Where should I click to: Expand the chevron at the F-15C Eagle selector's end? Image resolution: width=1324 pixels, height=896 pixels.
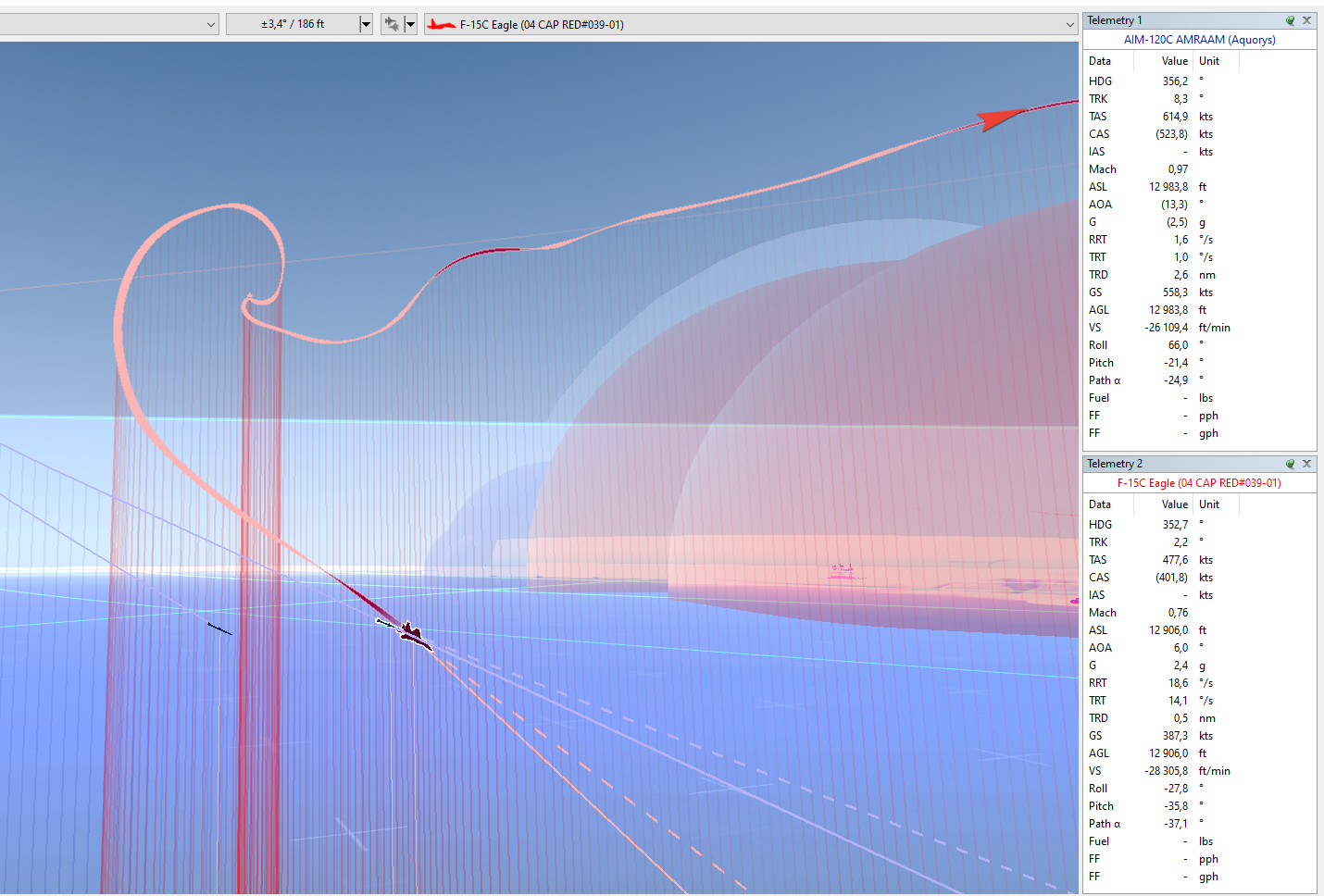click(1070, 25)
